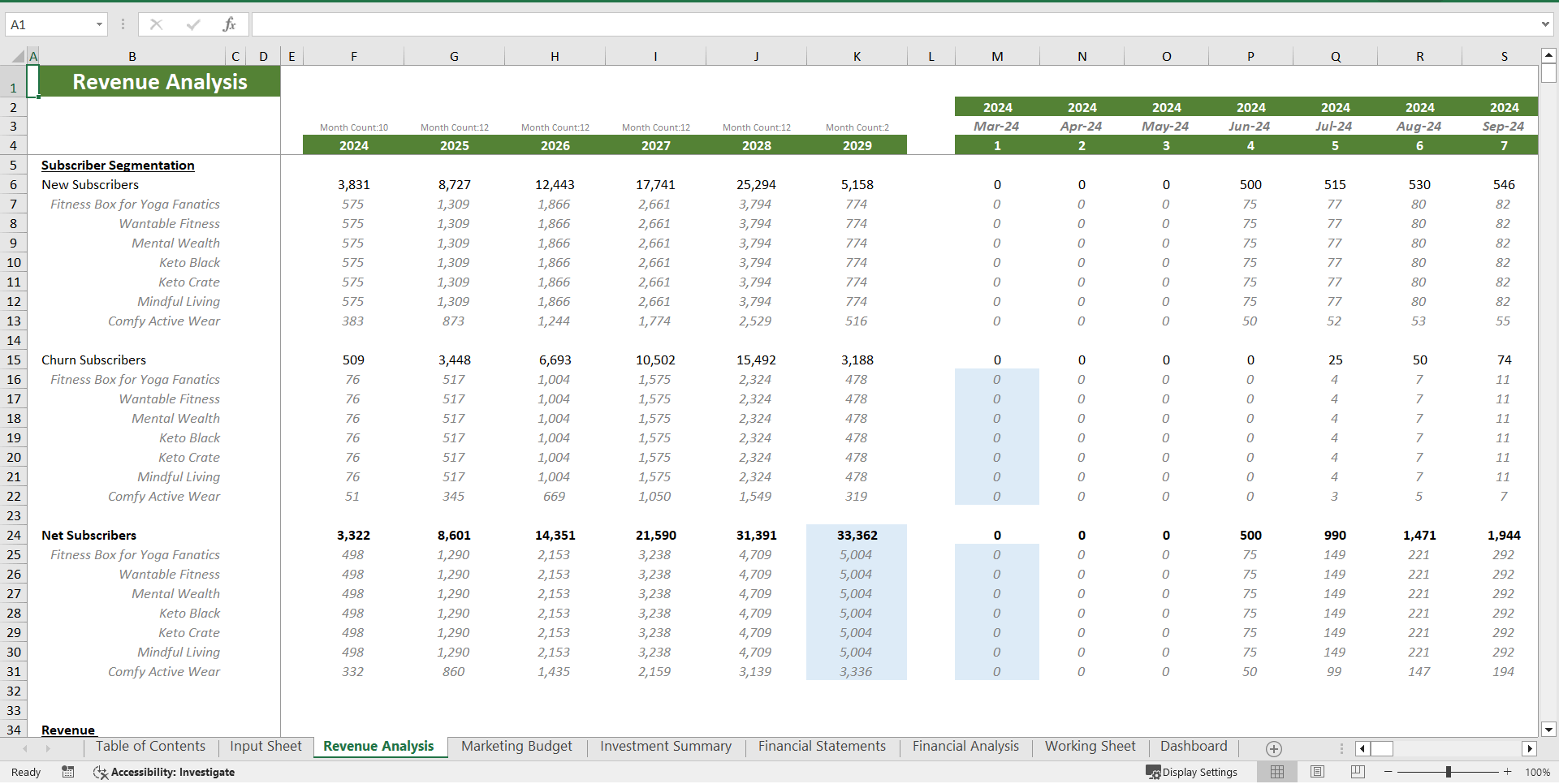
Task: Click the Ready status indicator
Action: 26,772
